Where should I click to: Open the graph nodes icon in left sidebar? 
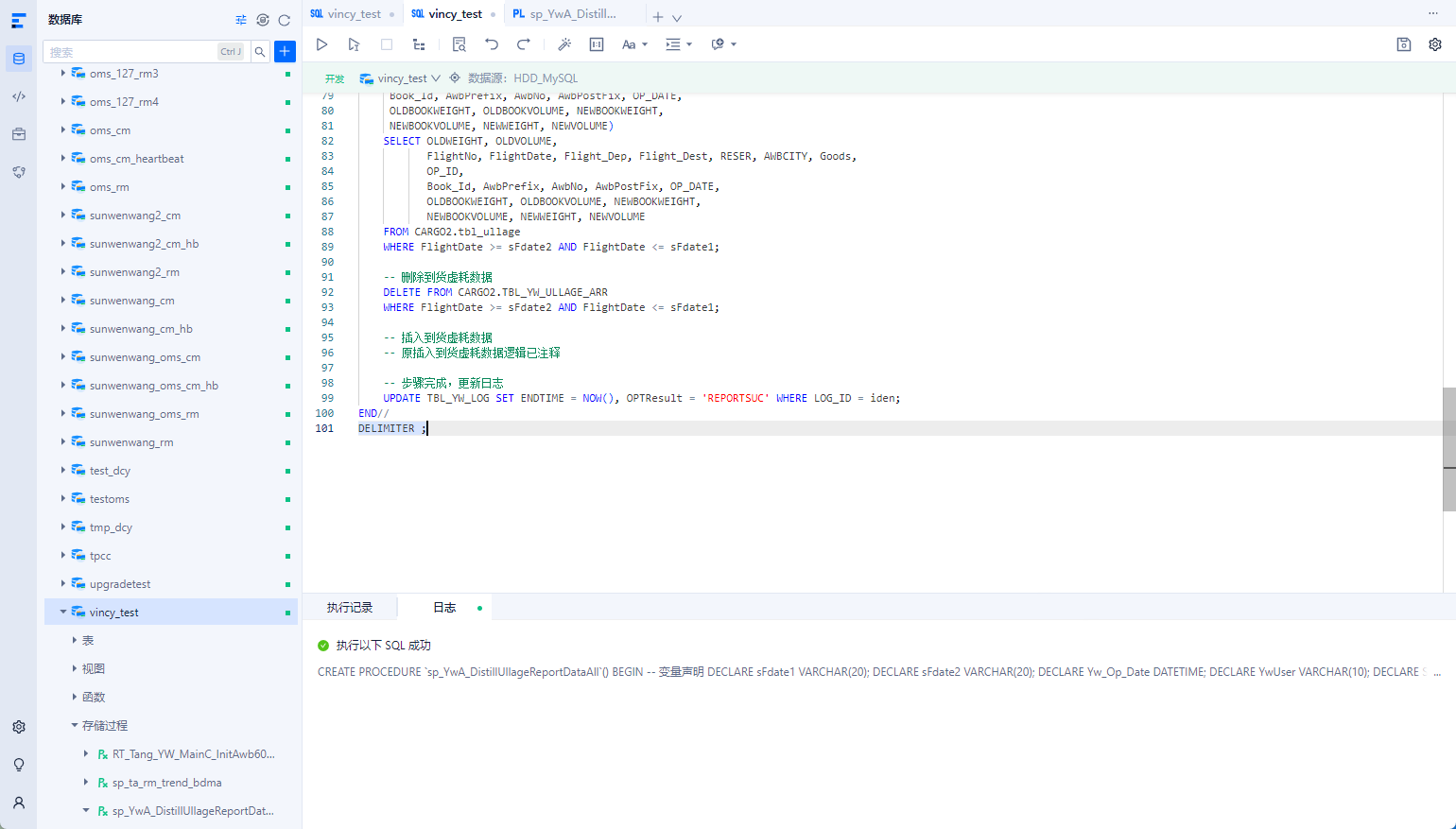click(19, 172)
